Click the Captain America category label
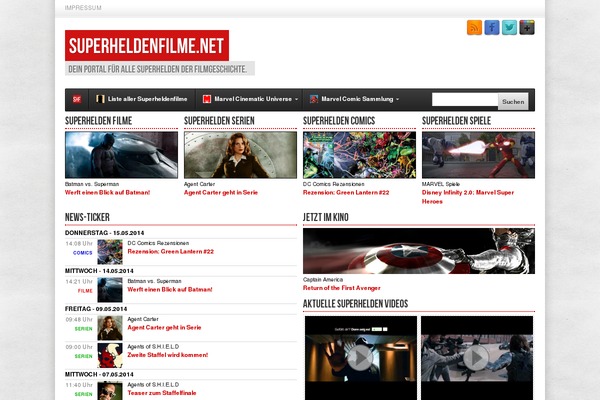 click(x=323, y=279)
